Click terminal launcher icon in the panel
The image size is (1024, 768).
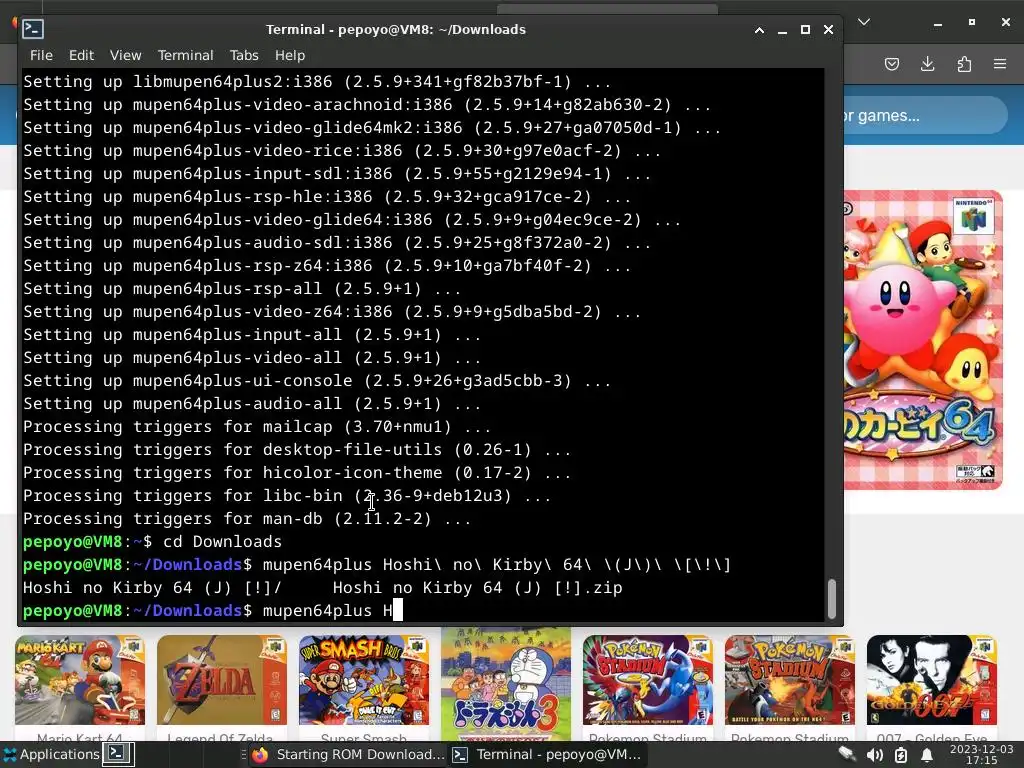[118, 754]
